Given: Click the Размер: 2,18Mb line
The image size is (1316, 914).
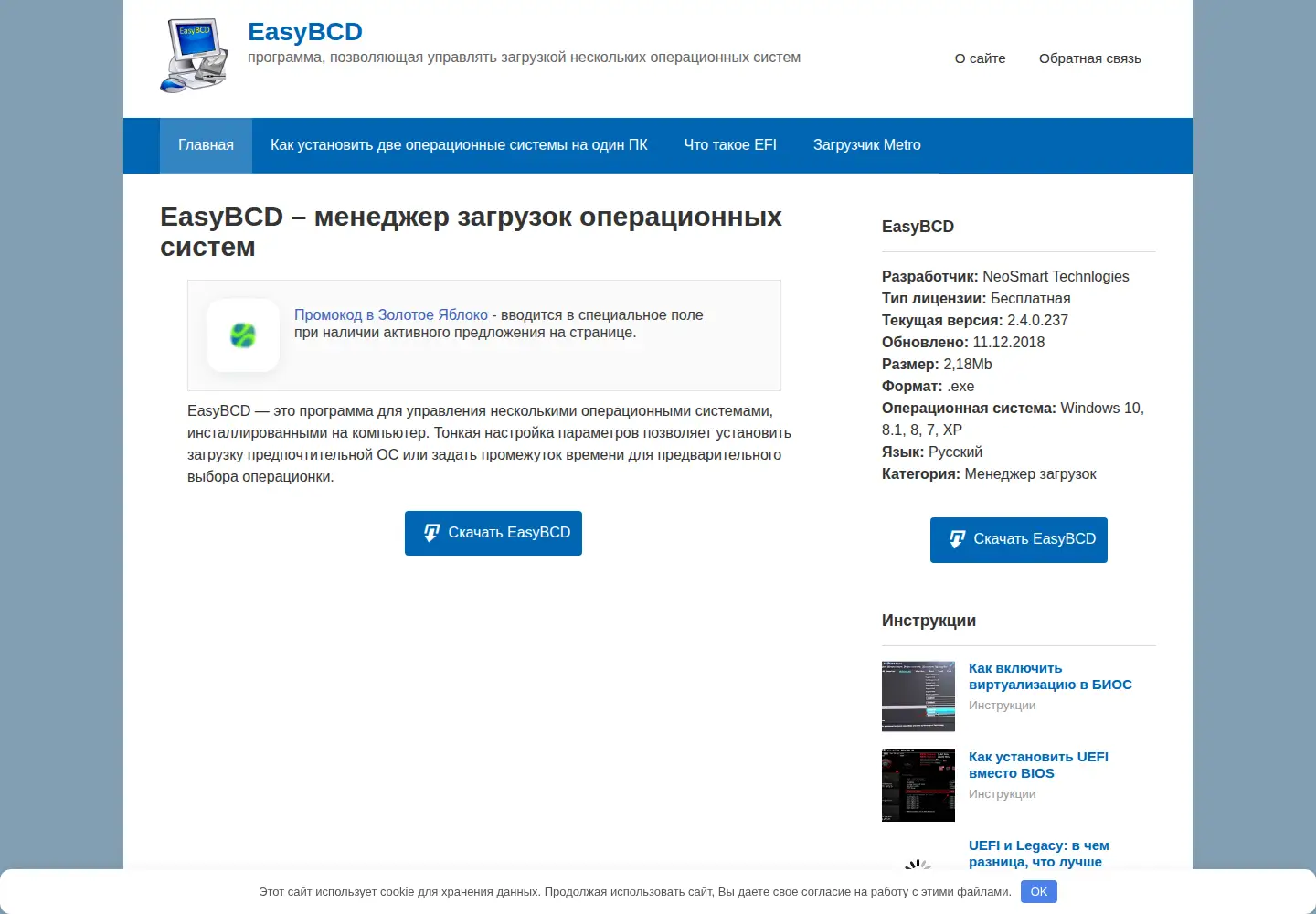Looking at the screenshot, I should 937,365.
